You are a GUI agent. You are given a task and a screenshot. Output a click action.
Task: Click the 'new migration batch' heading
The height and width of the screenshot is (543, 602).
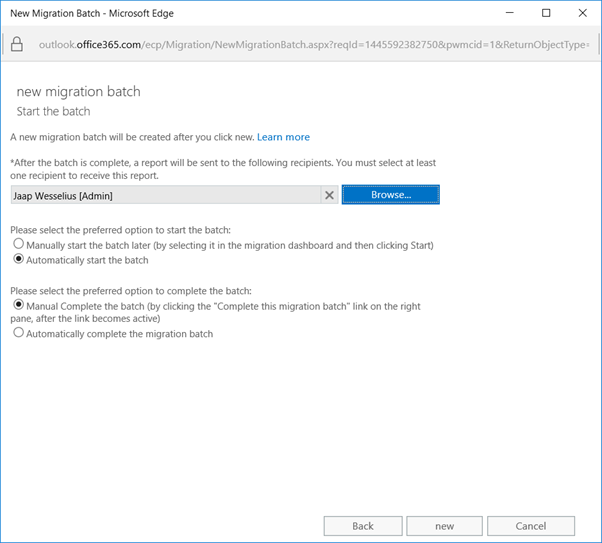[x=79, y=91]
